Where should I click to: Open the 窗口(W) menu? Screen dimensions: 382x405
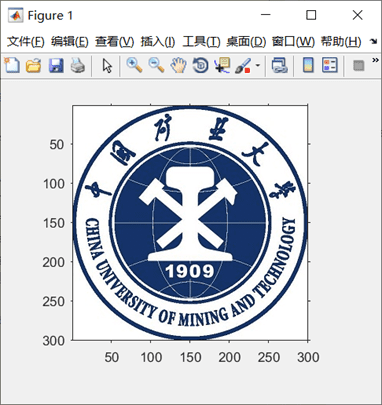click(x=293, y=42)
